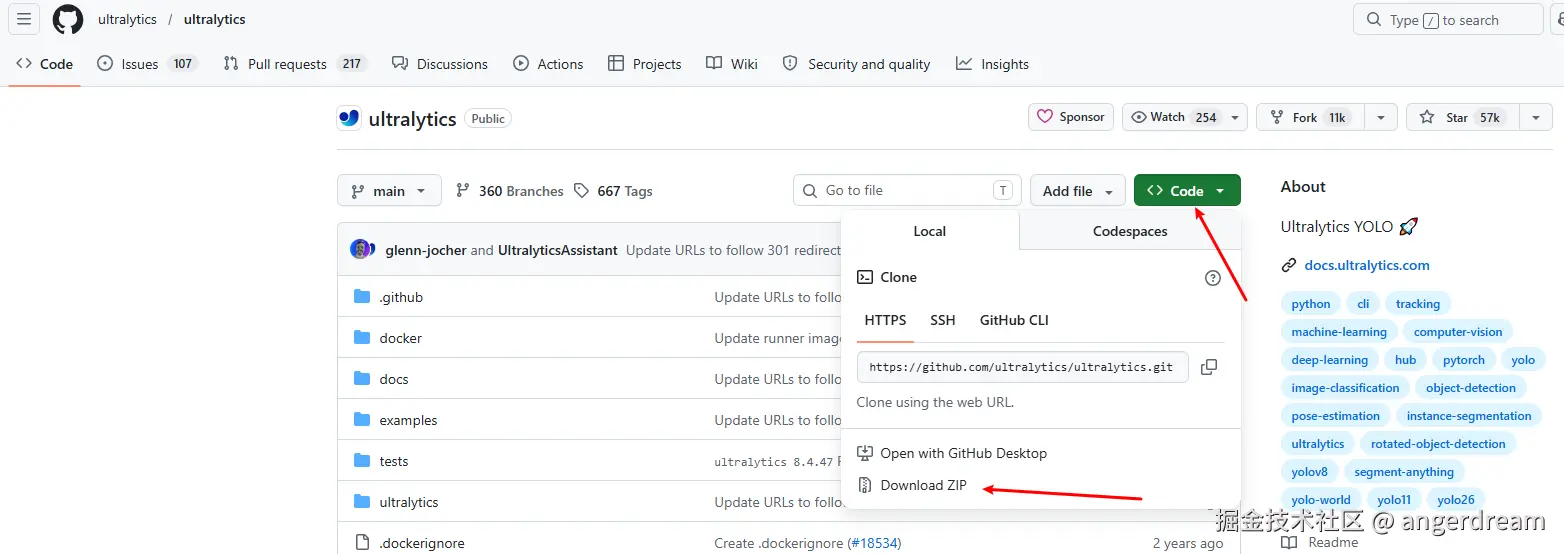
Task: Open the Add file dropdown
Action: (1078, 191)
